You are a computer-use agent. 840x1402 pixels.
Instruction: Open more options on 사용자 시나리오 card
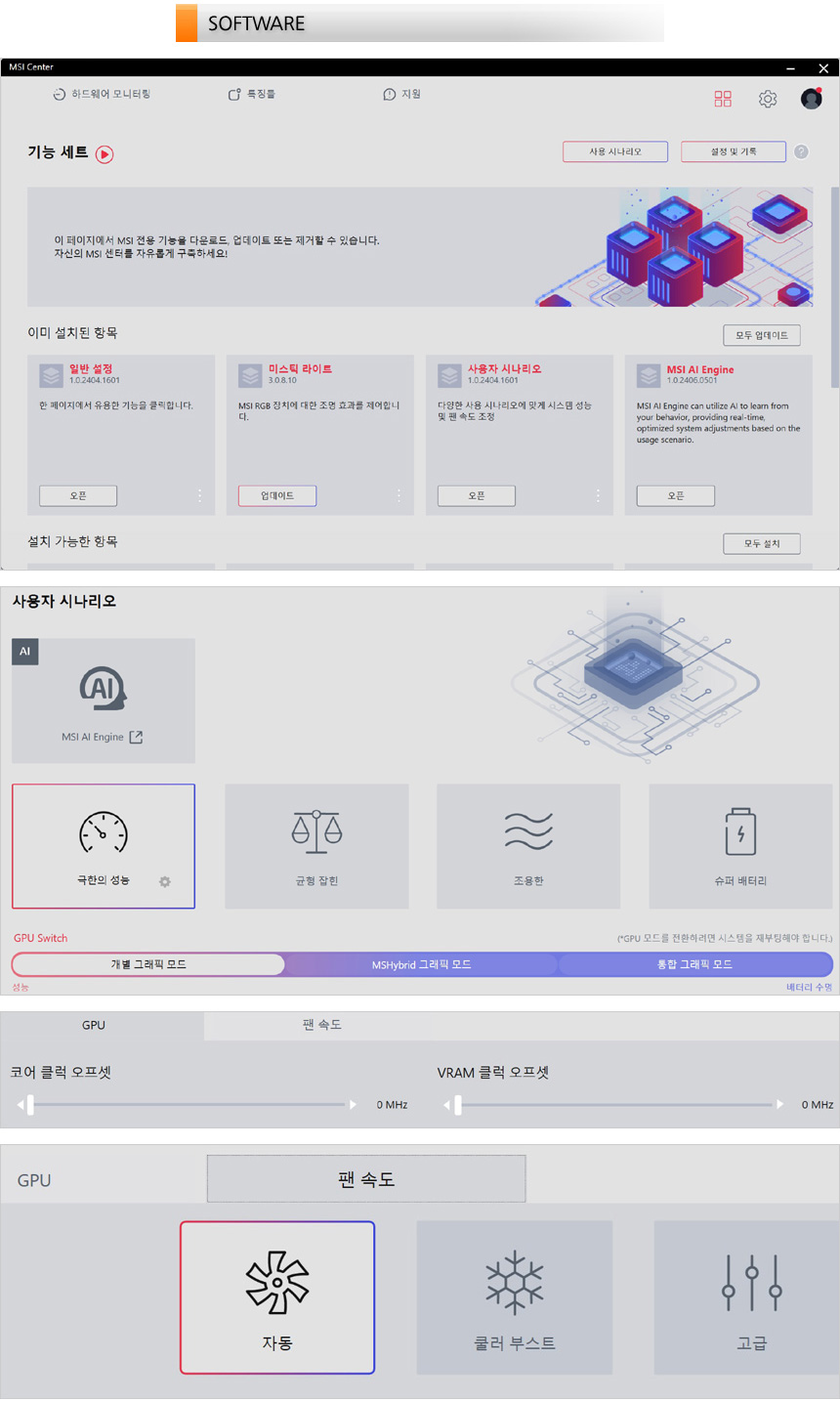598,495
